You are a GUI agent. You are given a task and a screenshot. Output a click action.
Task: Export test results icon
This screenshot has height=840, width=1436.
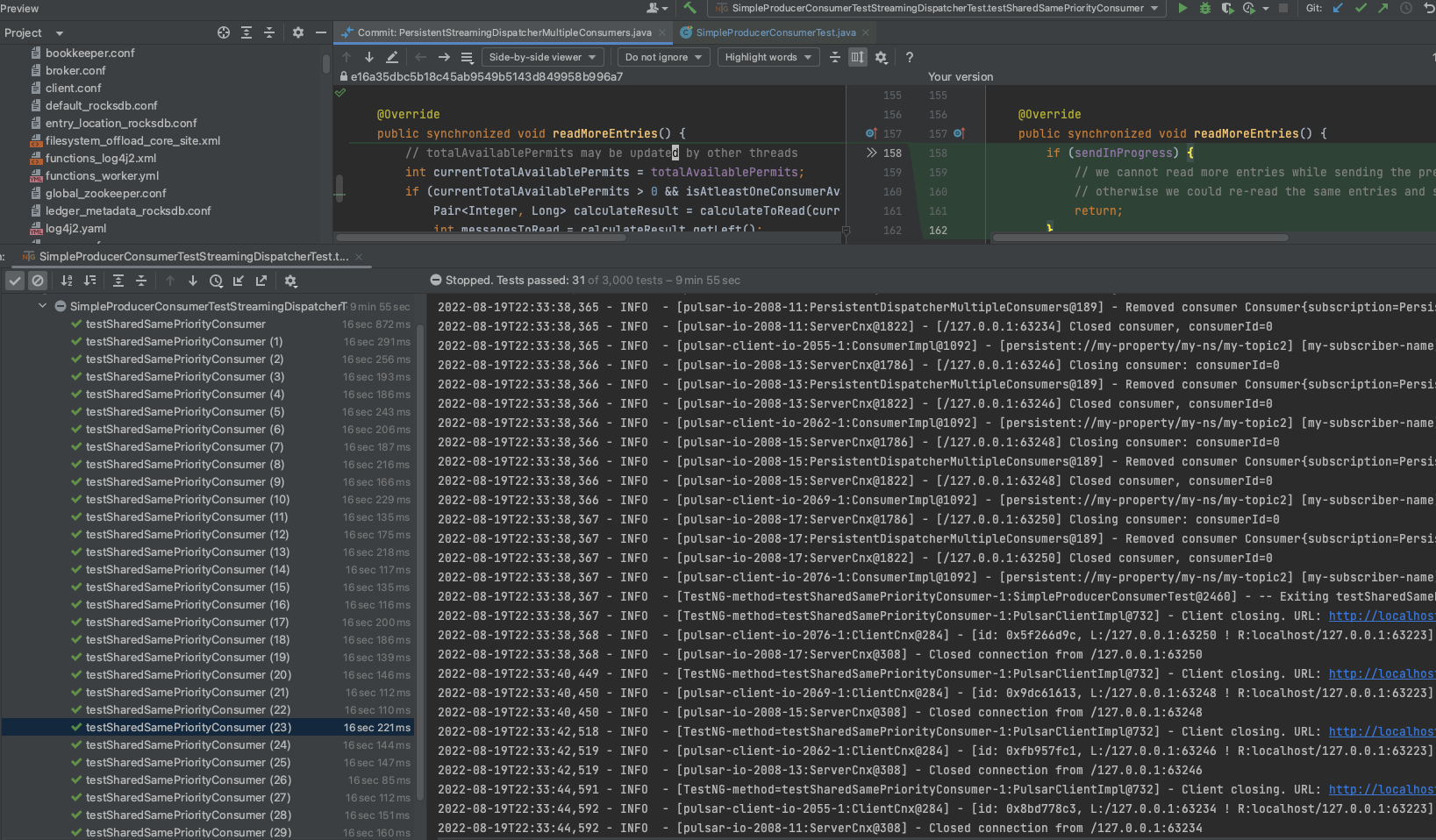pyautogui.click(x=261, y=281)
